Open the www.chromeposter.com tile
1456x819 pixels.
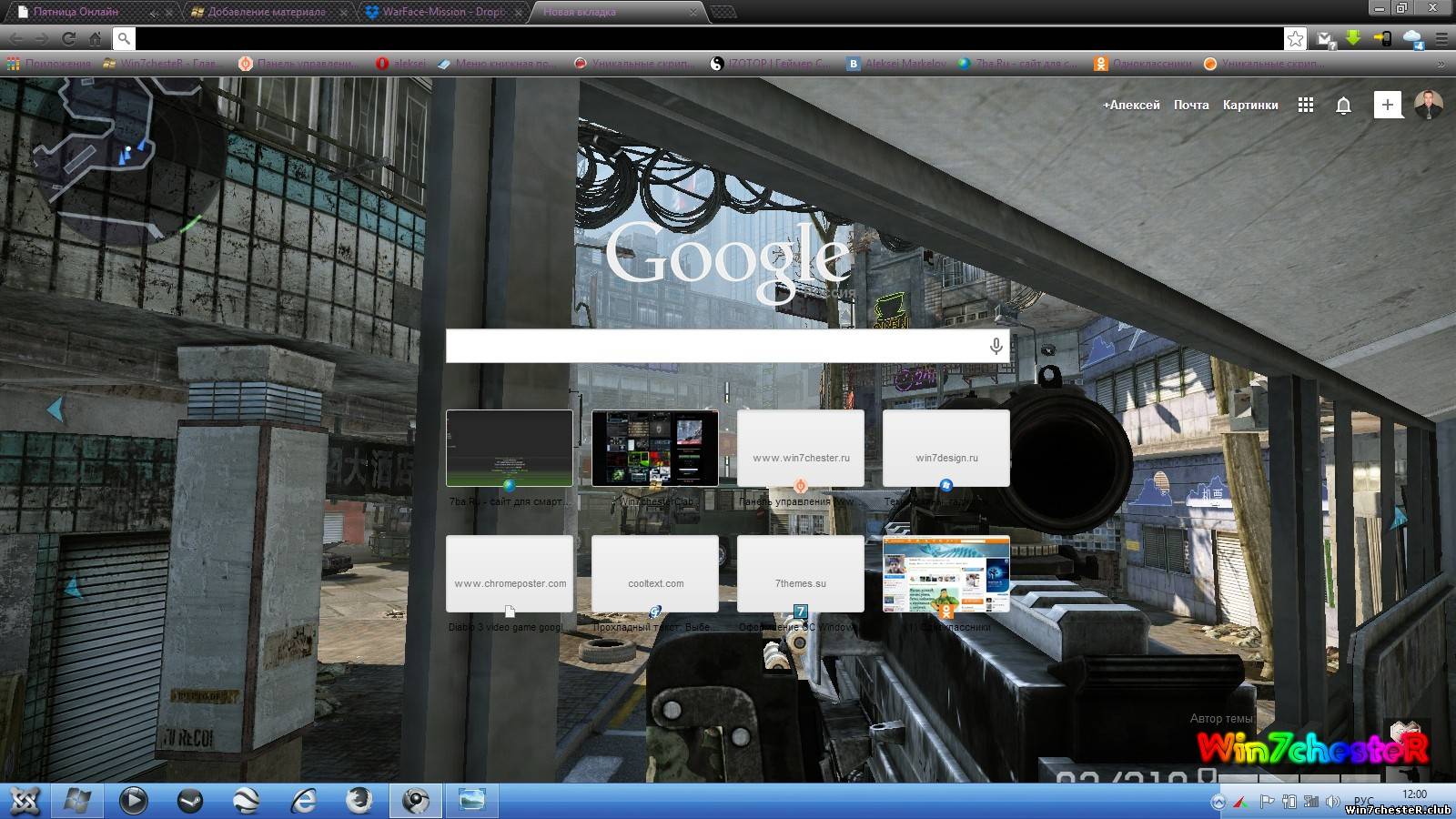(510, 573)
